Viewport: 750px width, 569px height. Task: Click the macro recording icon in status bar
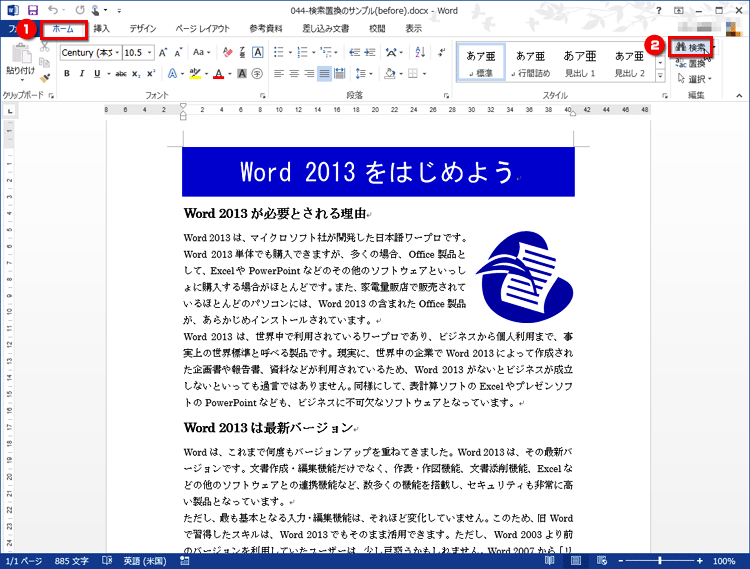click(x=185, y=560)
